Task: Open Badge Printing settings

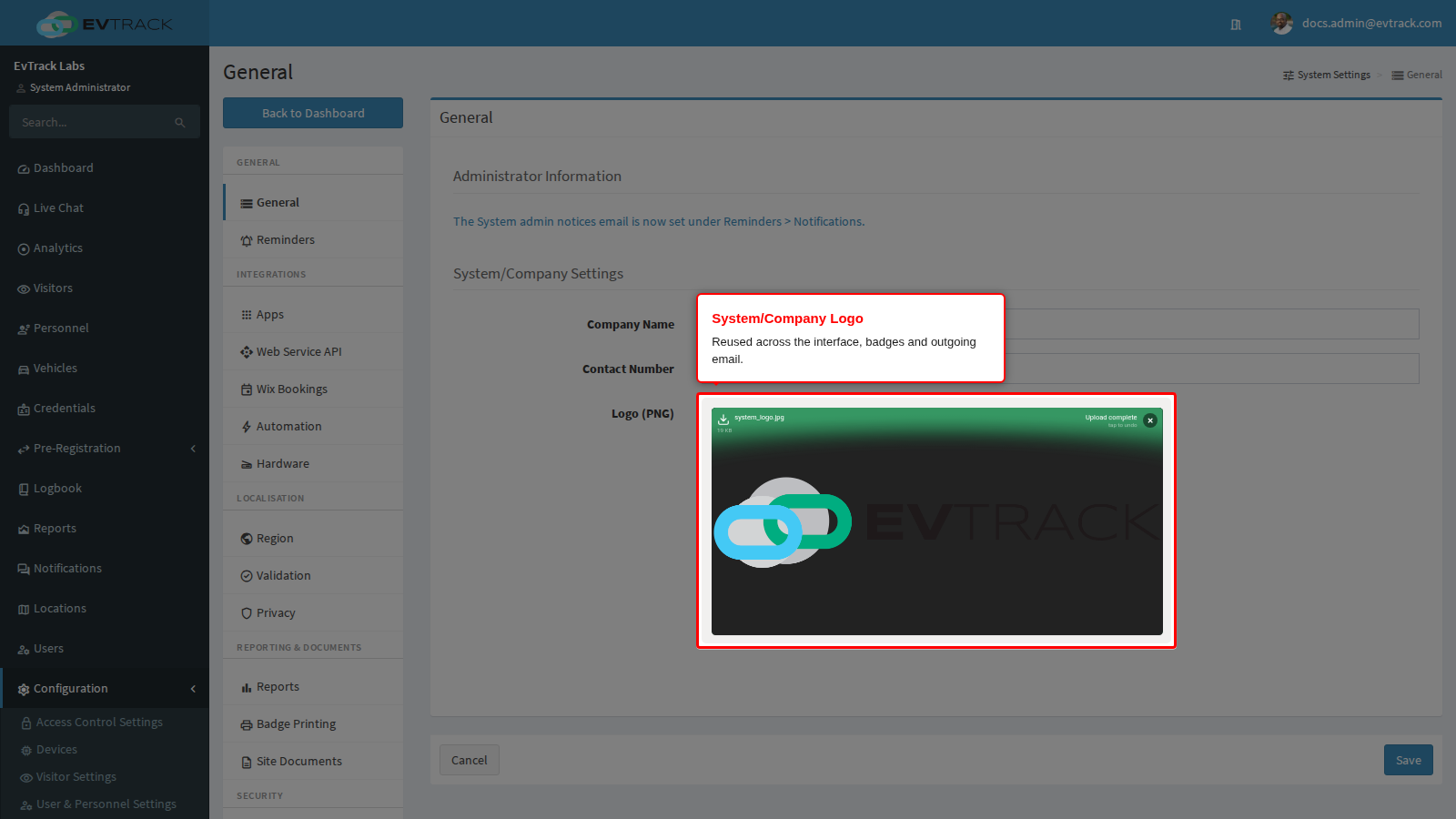Action: pyautogui.click(x=313, y=724)
